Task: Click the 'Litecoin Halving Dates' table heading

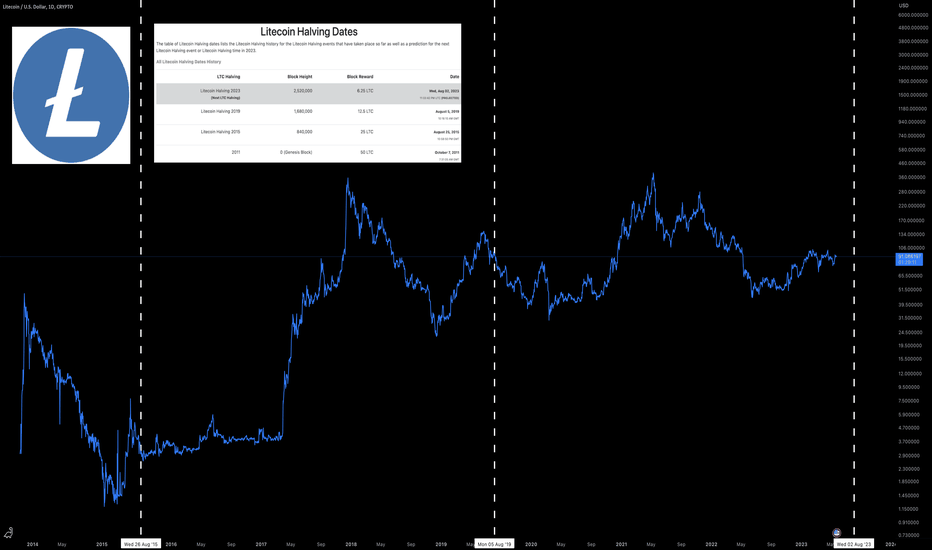Action: (309, 32)
